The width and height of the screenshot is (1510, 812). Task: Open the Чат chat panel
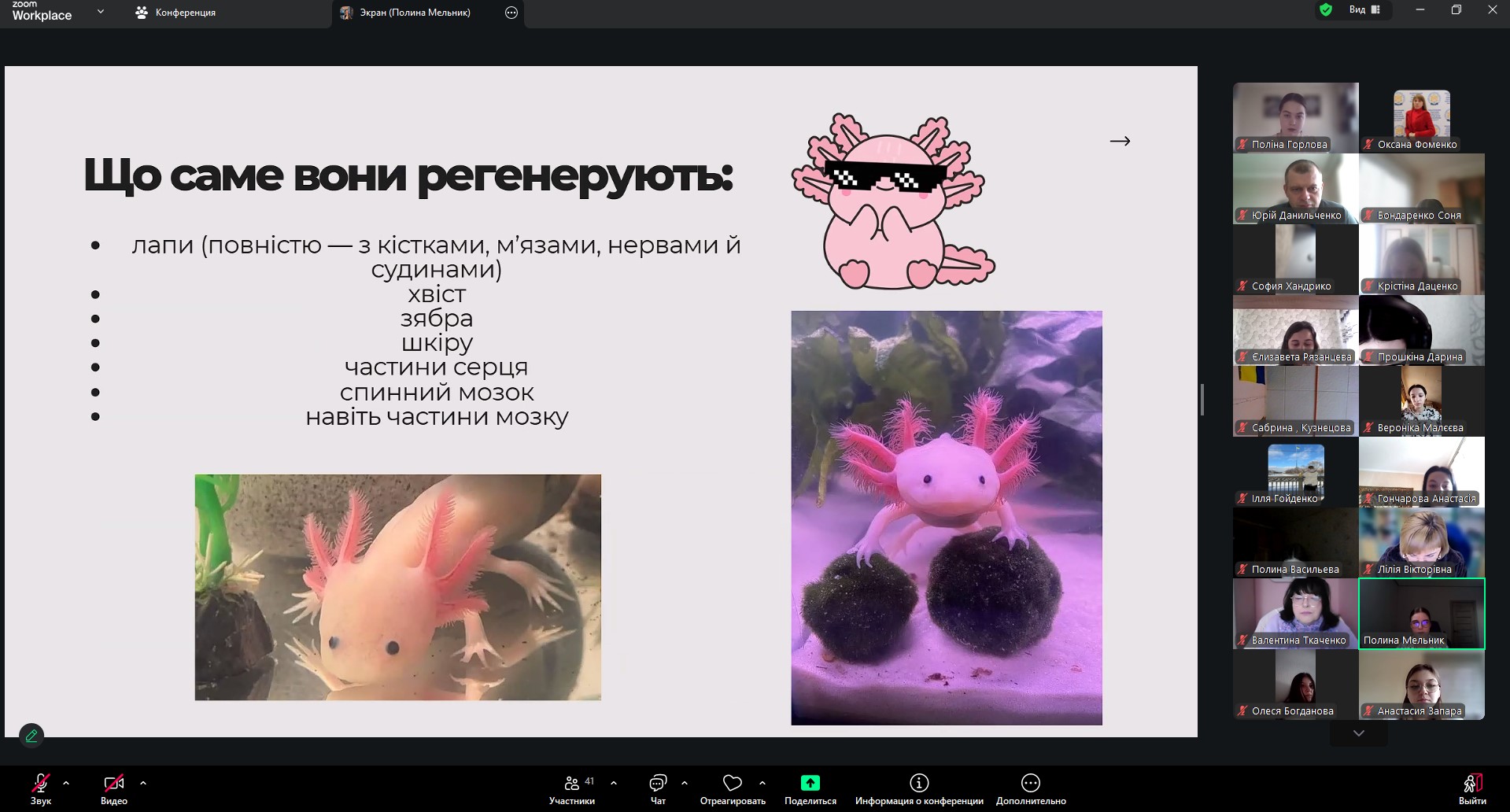pyautogui.click(x=658, y=788)
